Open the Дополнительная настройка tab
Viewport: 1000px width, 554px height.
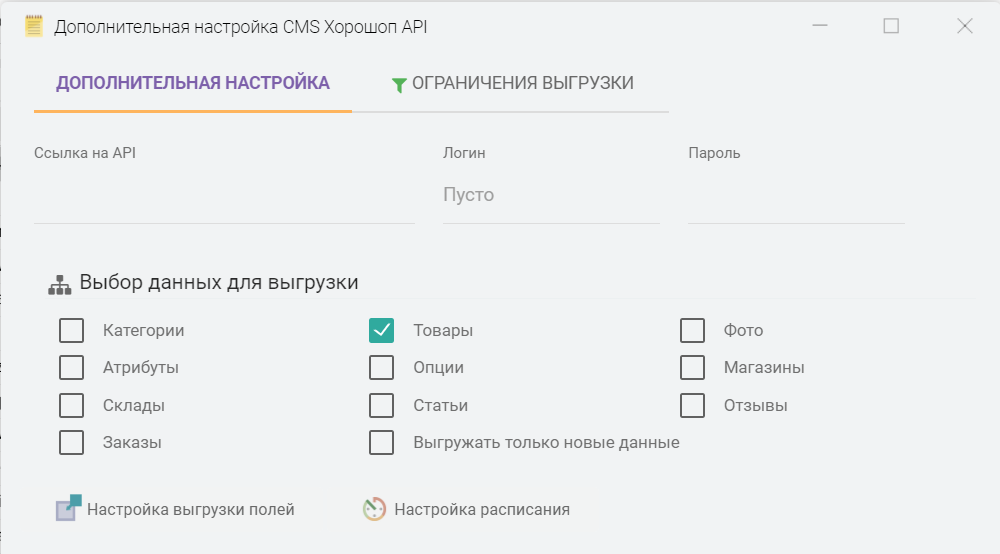click(193, 83)
